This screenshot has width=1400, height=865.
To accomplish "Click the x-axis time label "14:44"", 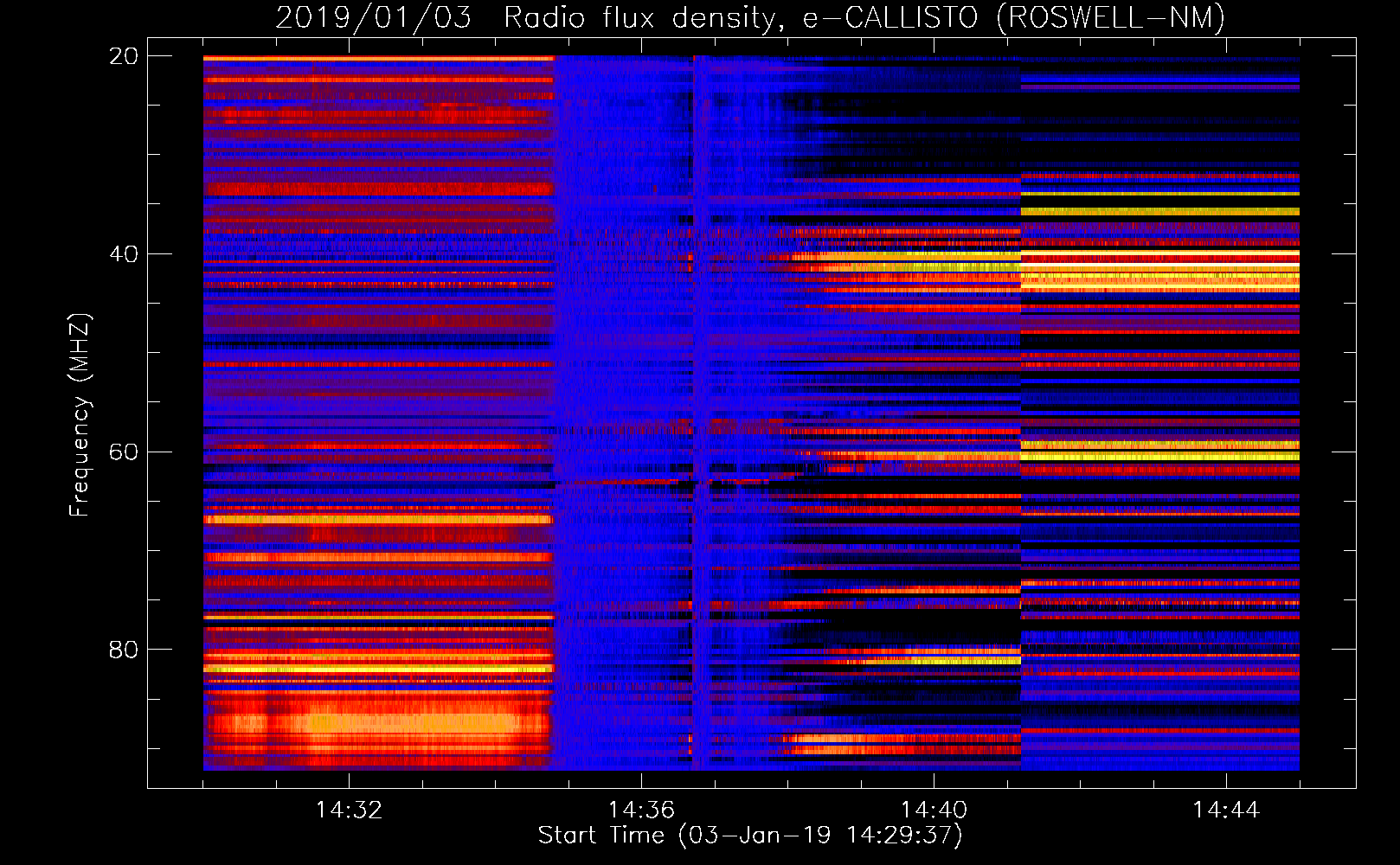I will pos(1226,811).
